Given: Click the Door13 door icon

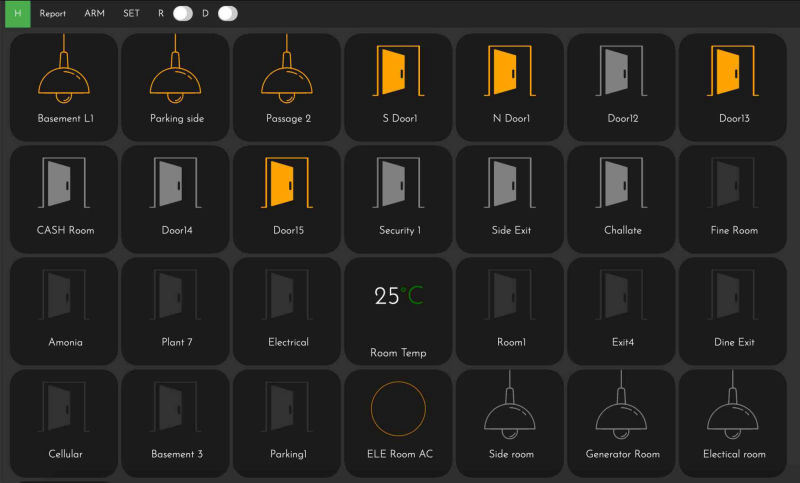Looking at the screenshot, I should (x=734, y=73).
